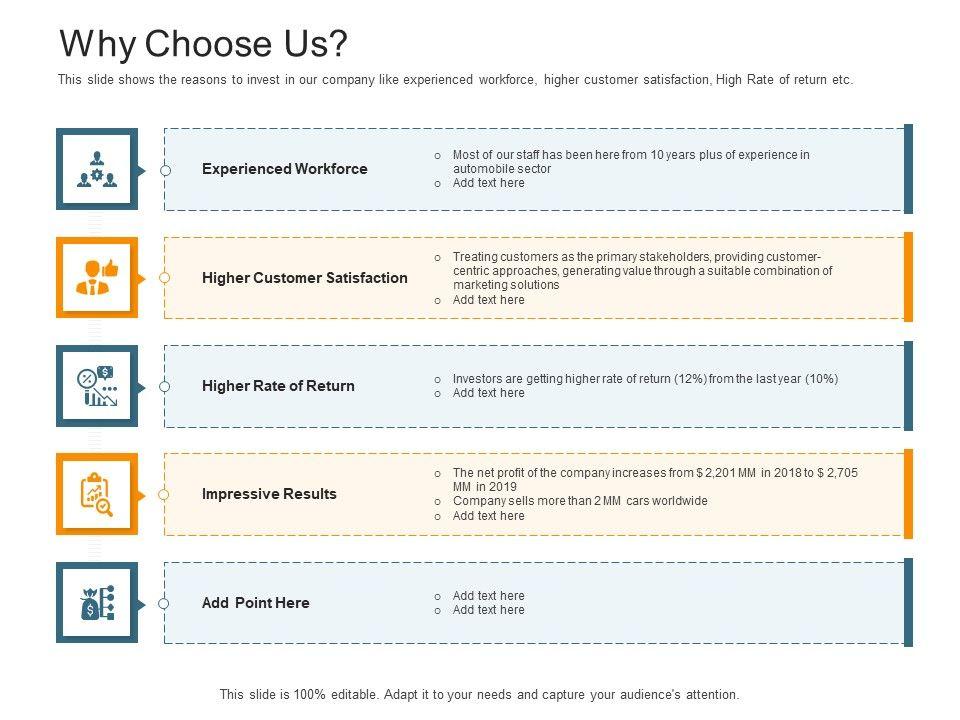The height and width of the screenshot is (720, 960).
Task: Click the clipboard magnifier results icon
Action: (97, 494)
